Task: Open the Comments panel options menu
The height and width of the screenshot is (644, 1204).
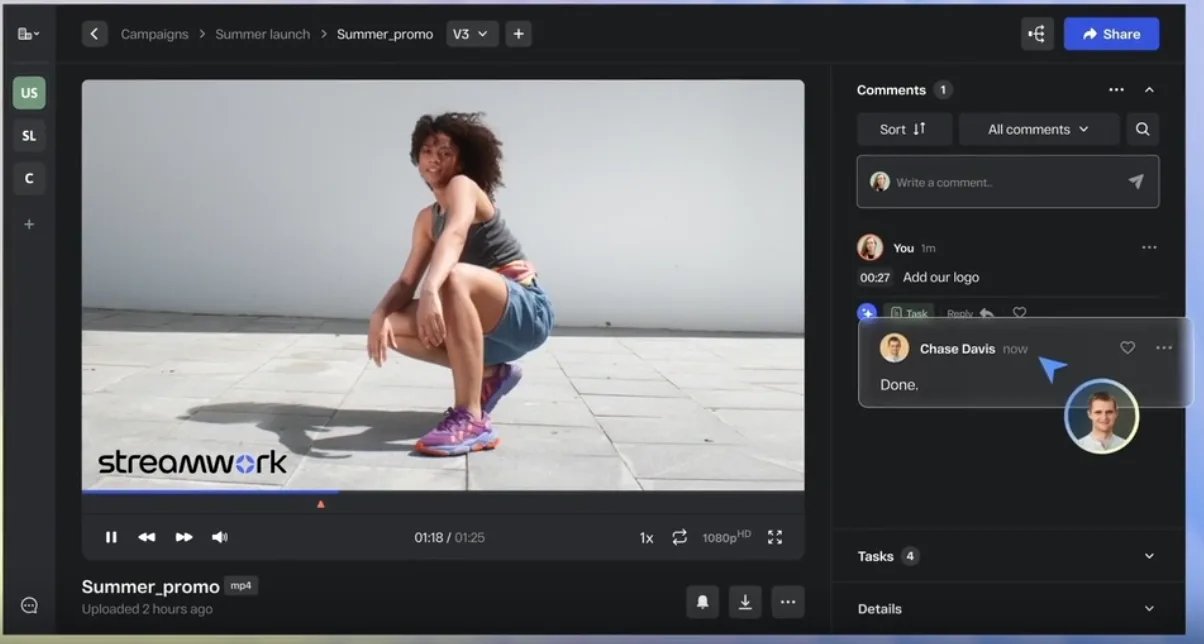Action: tap(1116, 90)
